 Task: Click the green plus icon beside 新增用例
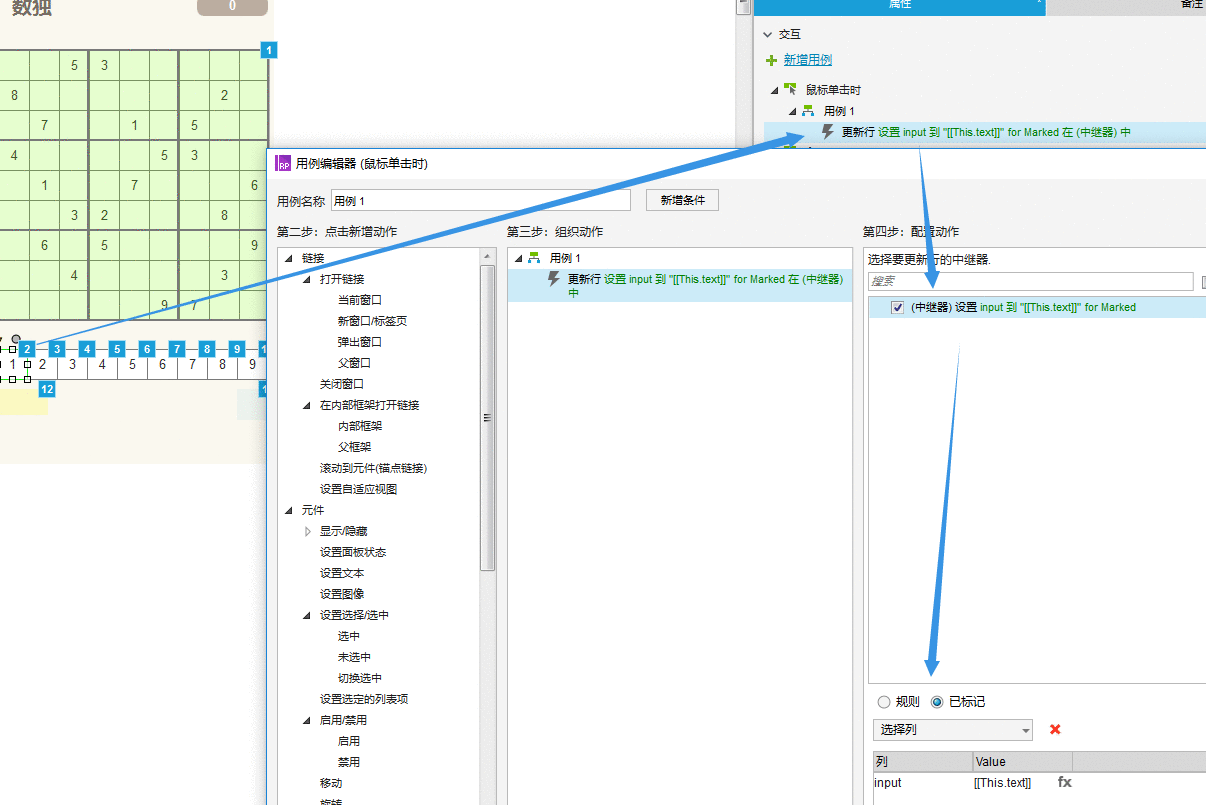(x=771, y=60)
